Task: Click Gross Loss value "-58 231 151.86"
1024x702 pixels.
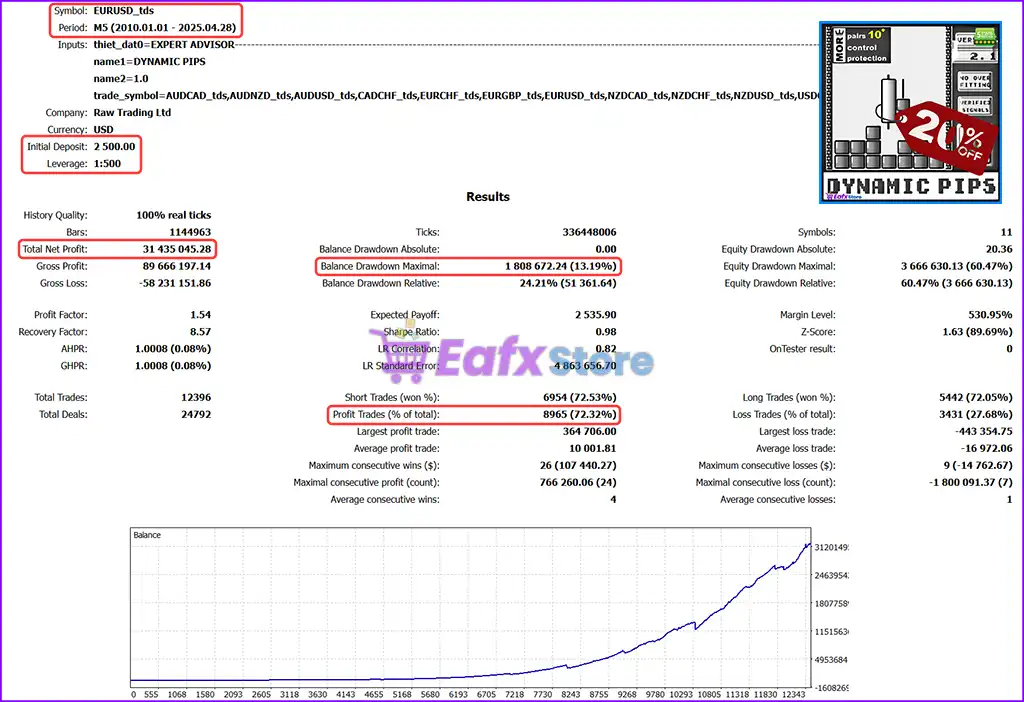Action: pos(175,283)
